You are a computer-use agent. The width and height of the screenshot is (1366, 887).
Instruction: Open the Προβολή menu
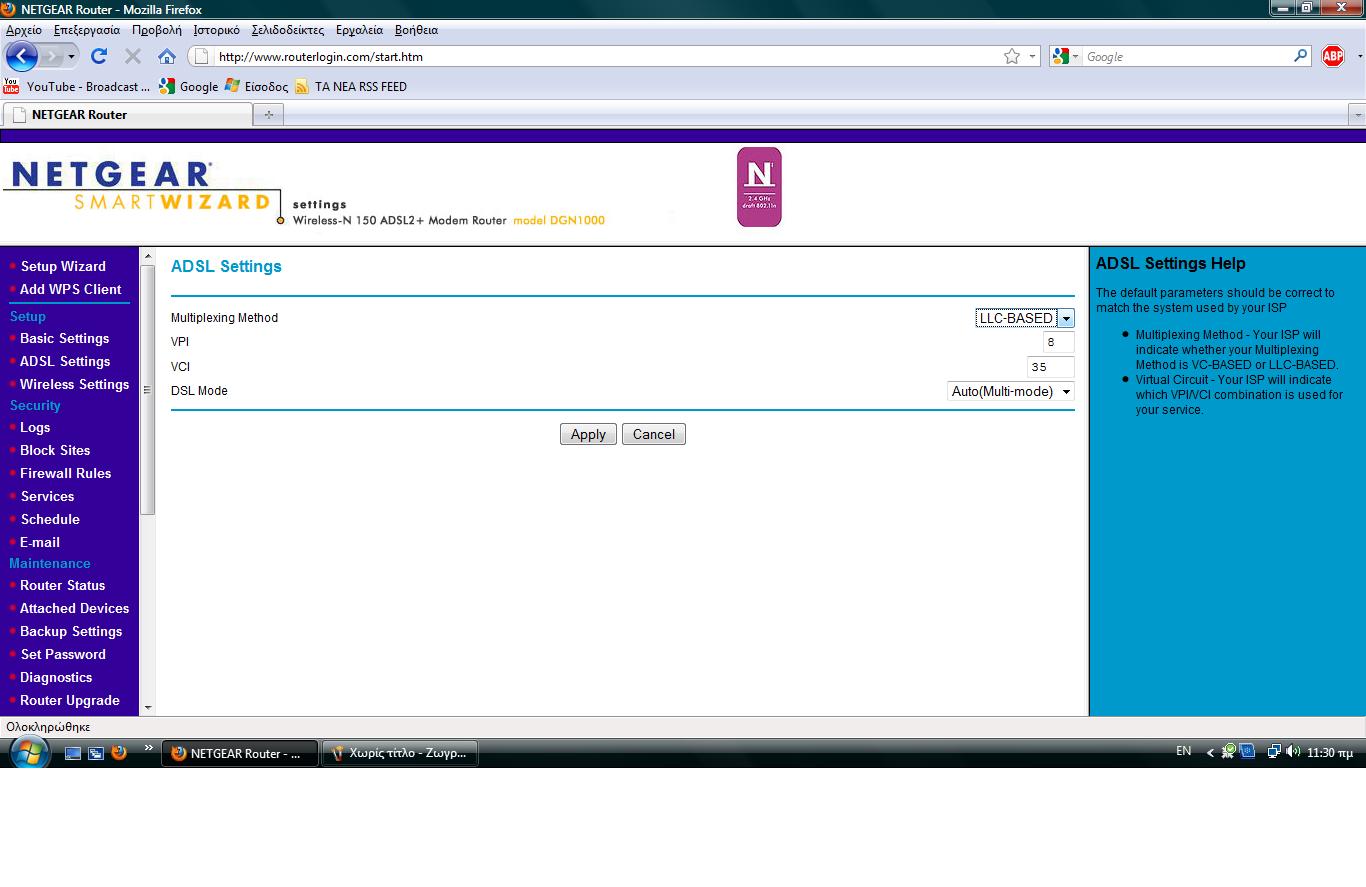pos(156,30)
